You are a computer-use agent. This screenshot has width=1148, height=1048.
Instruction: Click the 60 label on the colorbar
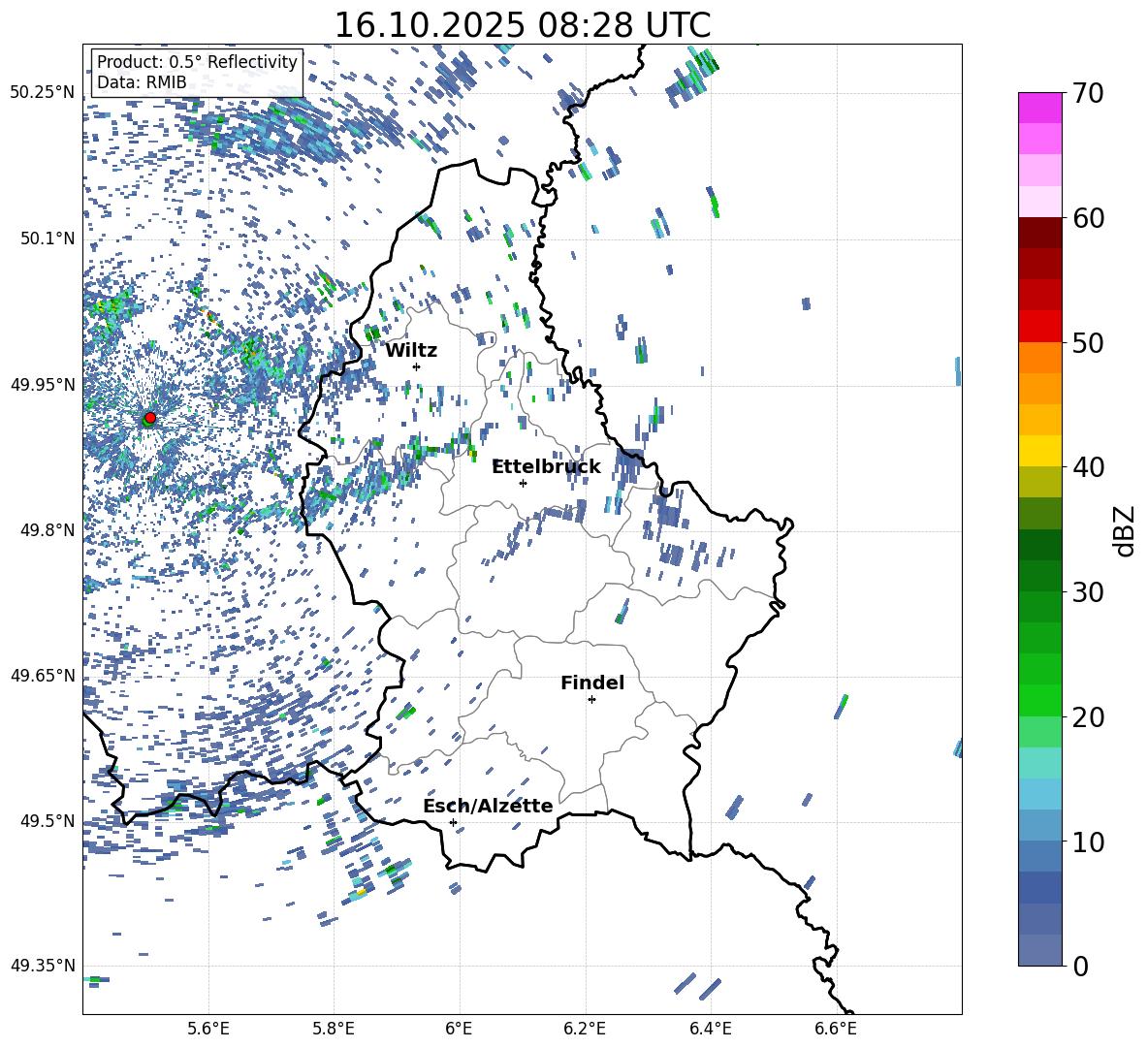[x=1088, y=218]
